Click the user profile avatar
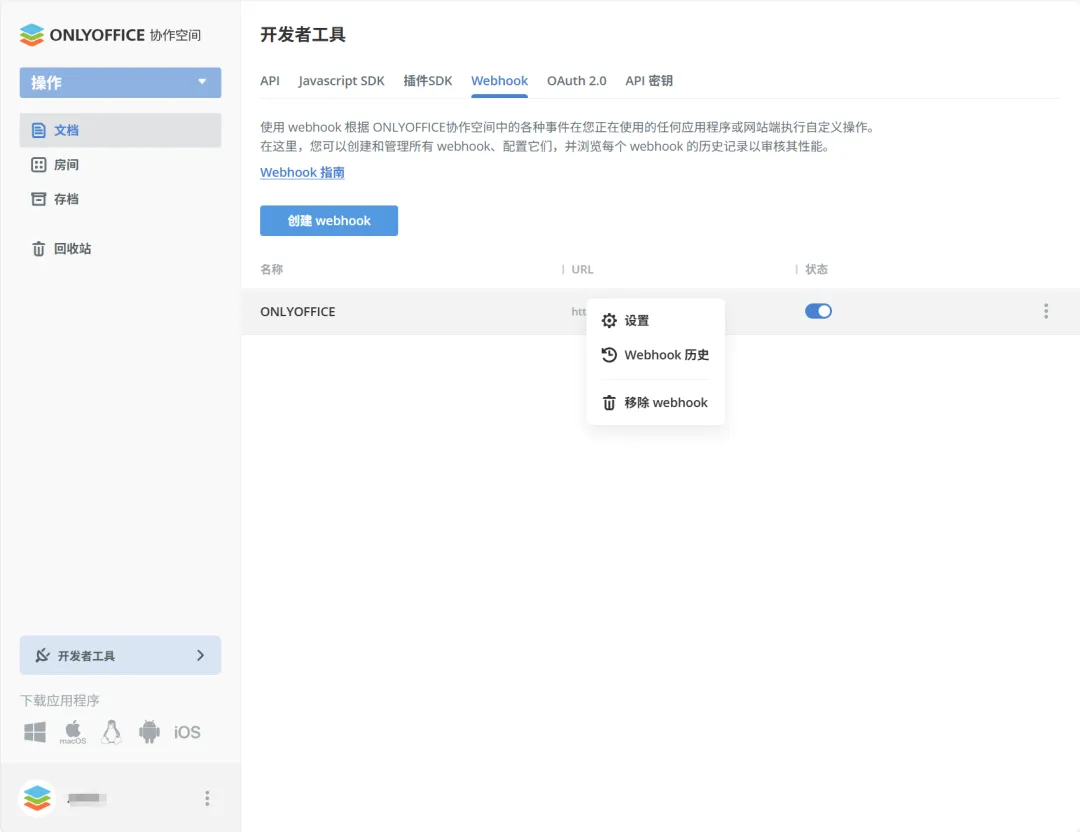Image resolution: width=1080 pixels, height=832 pixels. (37, 798)
